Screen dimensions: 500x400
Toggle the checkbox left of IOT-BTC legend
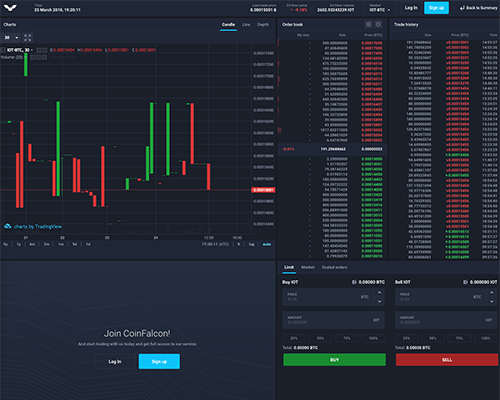coord(3,50)
